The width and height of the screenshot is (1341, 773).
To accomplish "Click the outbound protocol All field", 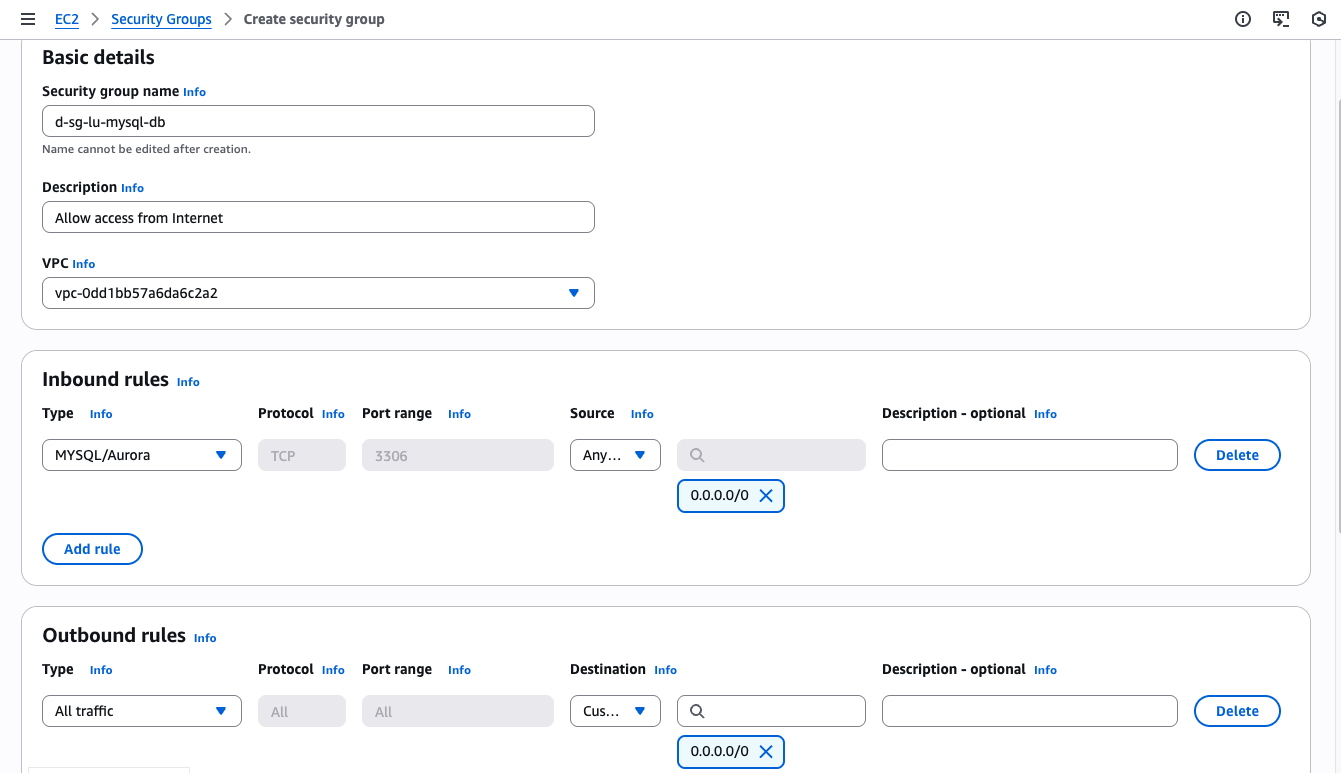I will [302, 711].
